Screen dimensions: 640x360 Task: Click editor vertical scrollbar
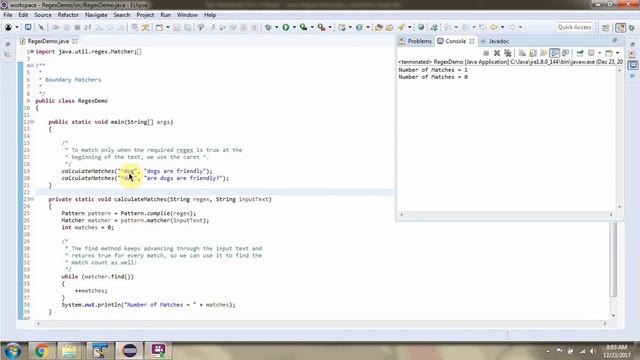coord(613,259)
